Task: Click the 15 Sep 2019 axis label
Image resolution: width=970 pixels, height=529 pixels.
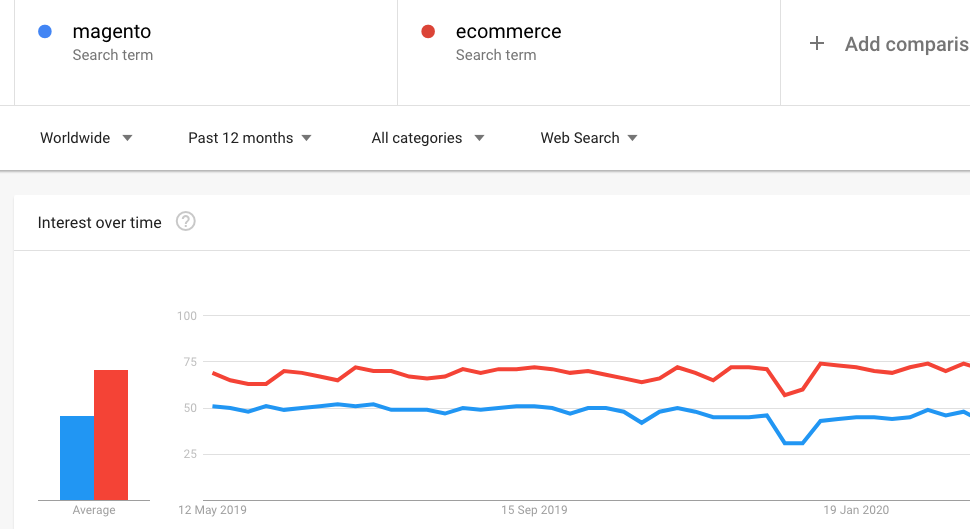Action: click(534, 510)
